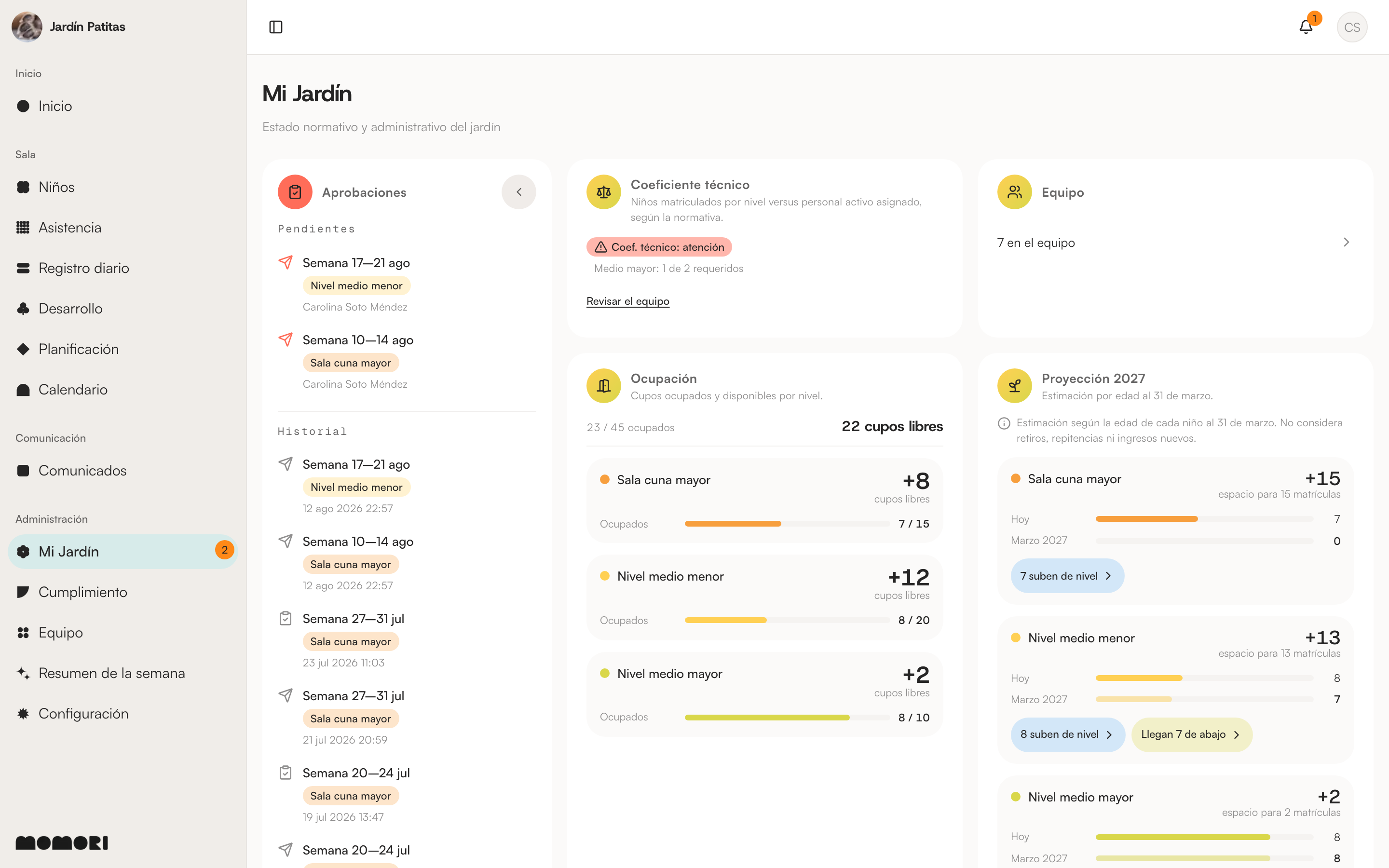Click the '12 ago 2026 22:57' date under Semana 17—21 ago
The width and height of the screenshot is (1389, 868).
[x=348, y=509]
